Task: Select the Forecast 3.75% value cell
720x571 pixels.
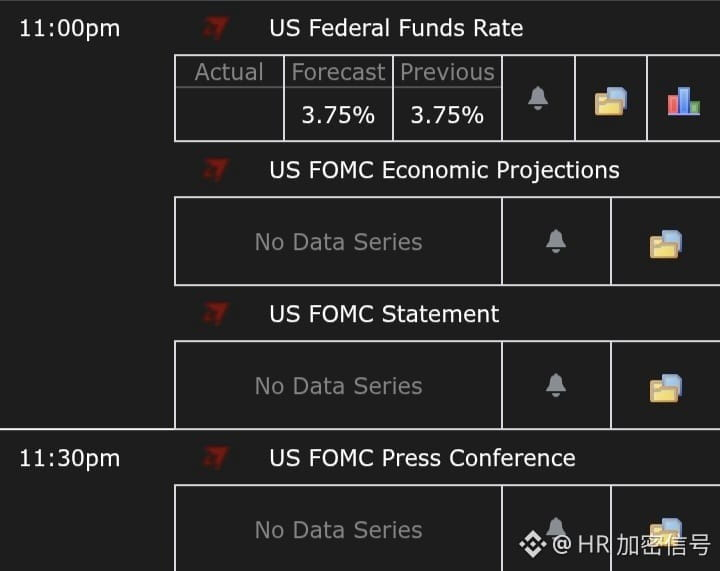Action: [x=338, y=114]
